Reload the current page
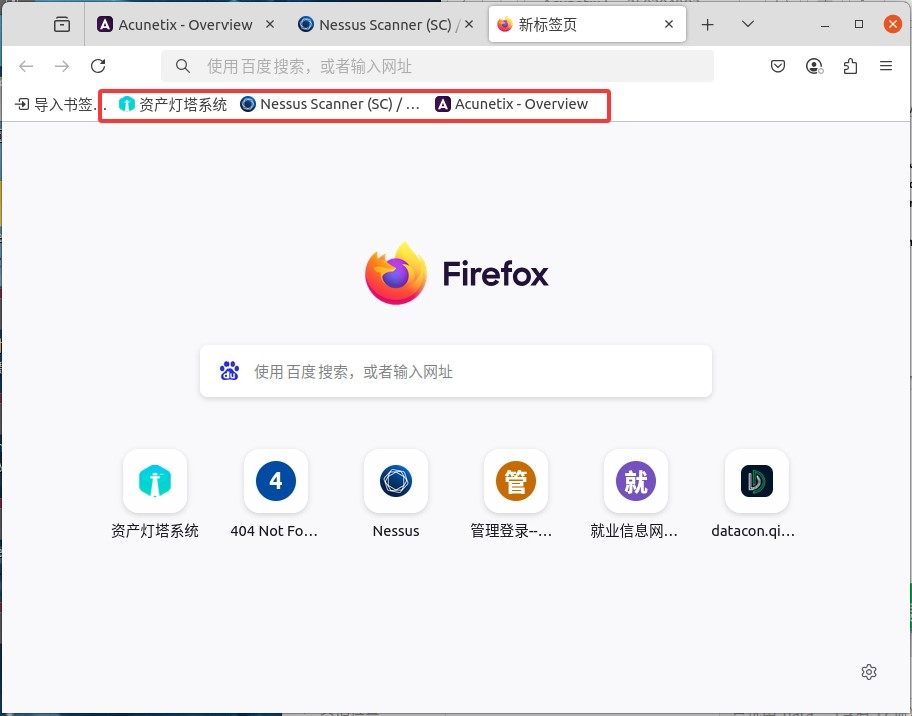Image resolution: width=912 pixels, height=716 pixels. 98,66
